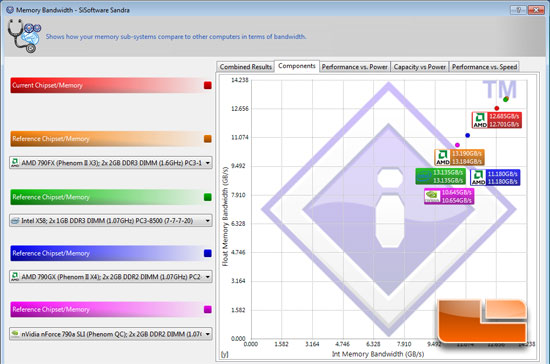This screenshot has height=364, width=550.
Task: Click the Sandra stethoscope icon in header
Action: coord(24,36)
